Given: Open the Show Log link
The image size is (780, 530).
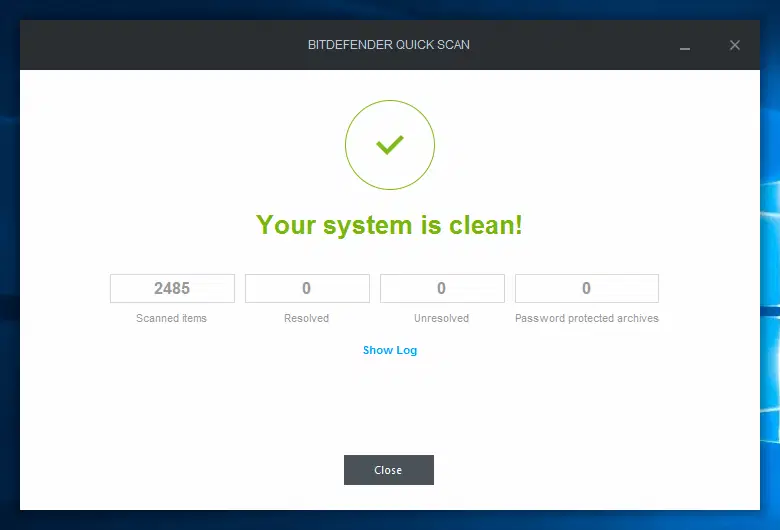Looking at the screenshot, I should coord(390,350).
